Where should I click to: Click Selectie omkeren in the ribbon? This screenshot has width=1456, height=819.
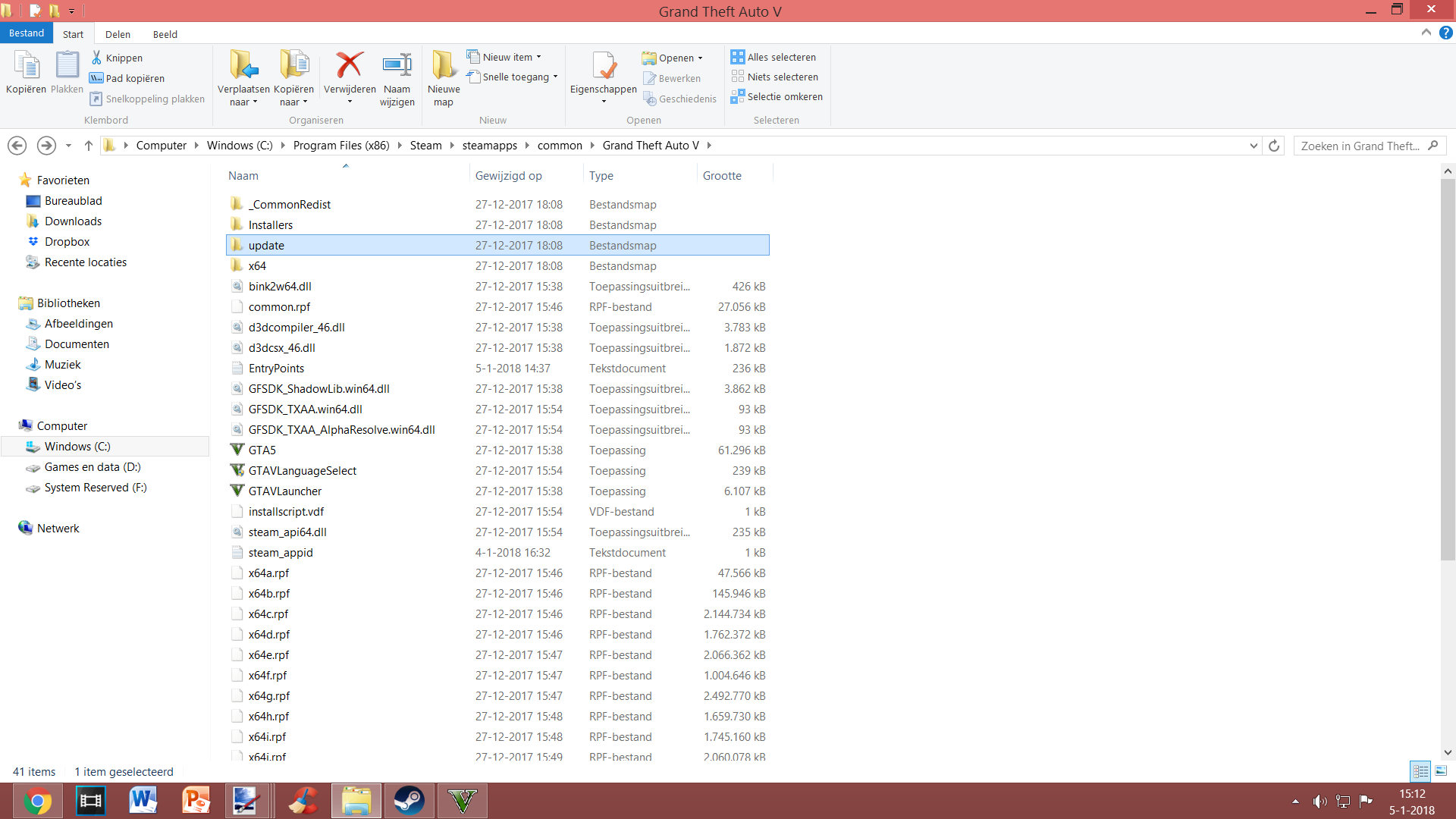tap(777, 96)
